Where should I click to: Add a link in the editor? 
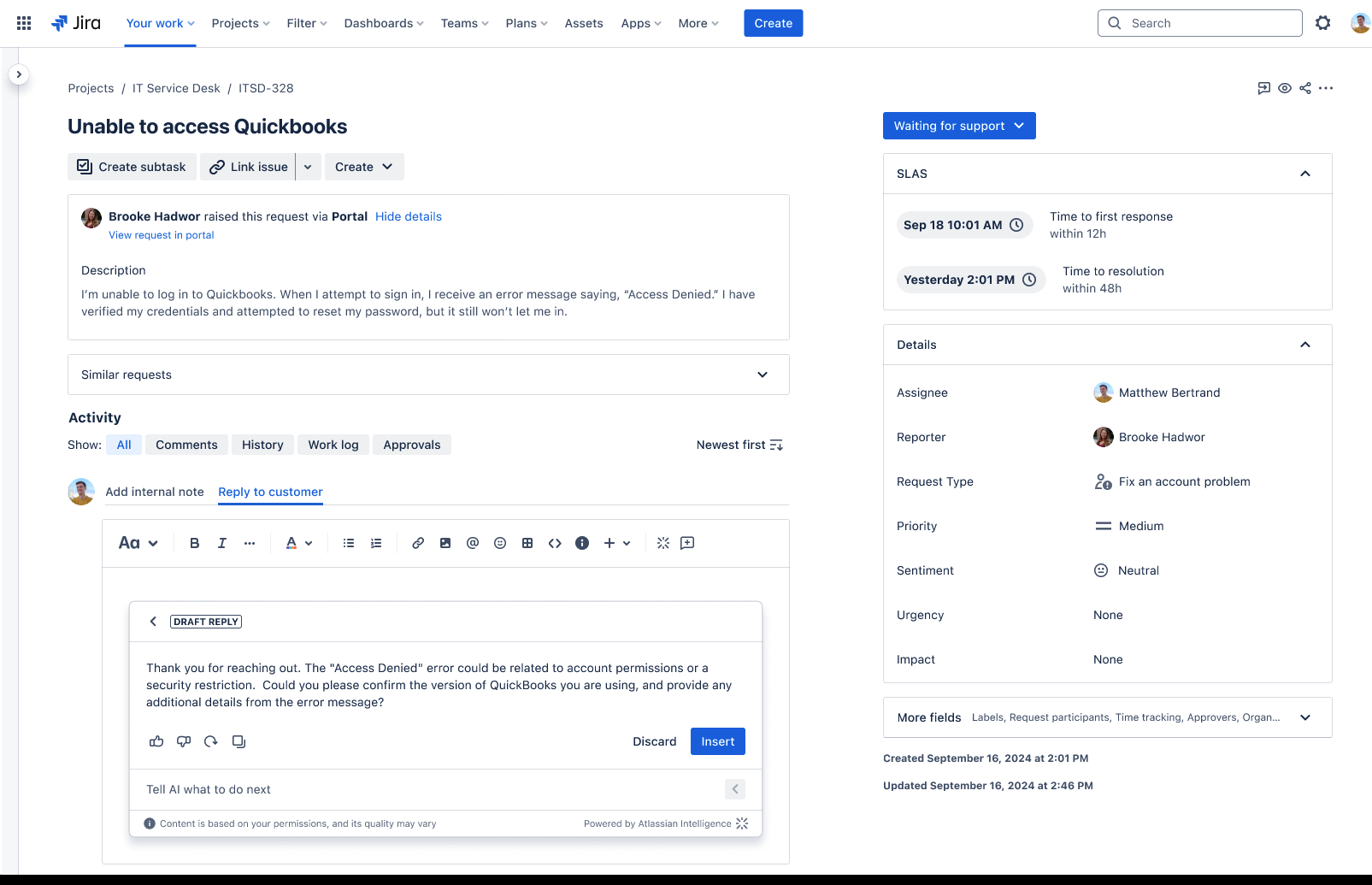(418, 543)
